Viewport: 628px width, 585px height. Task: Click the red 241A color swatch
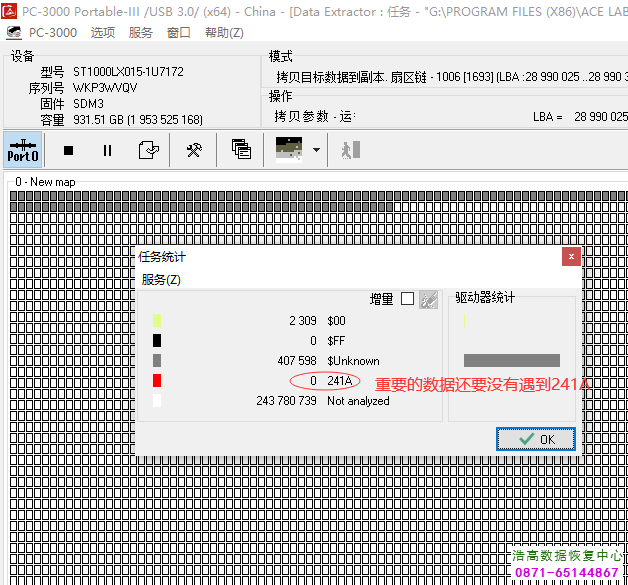click(157, 381)
